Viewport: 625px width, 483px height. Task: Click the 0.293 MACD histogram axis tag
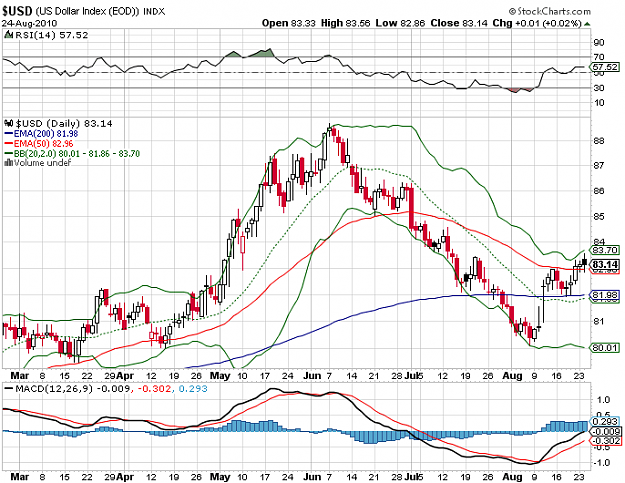[x=605, y=422]
